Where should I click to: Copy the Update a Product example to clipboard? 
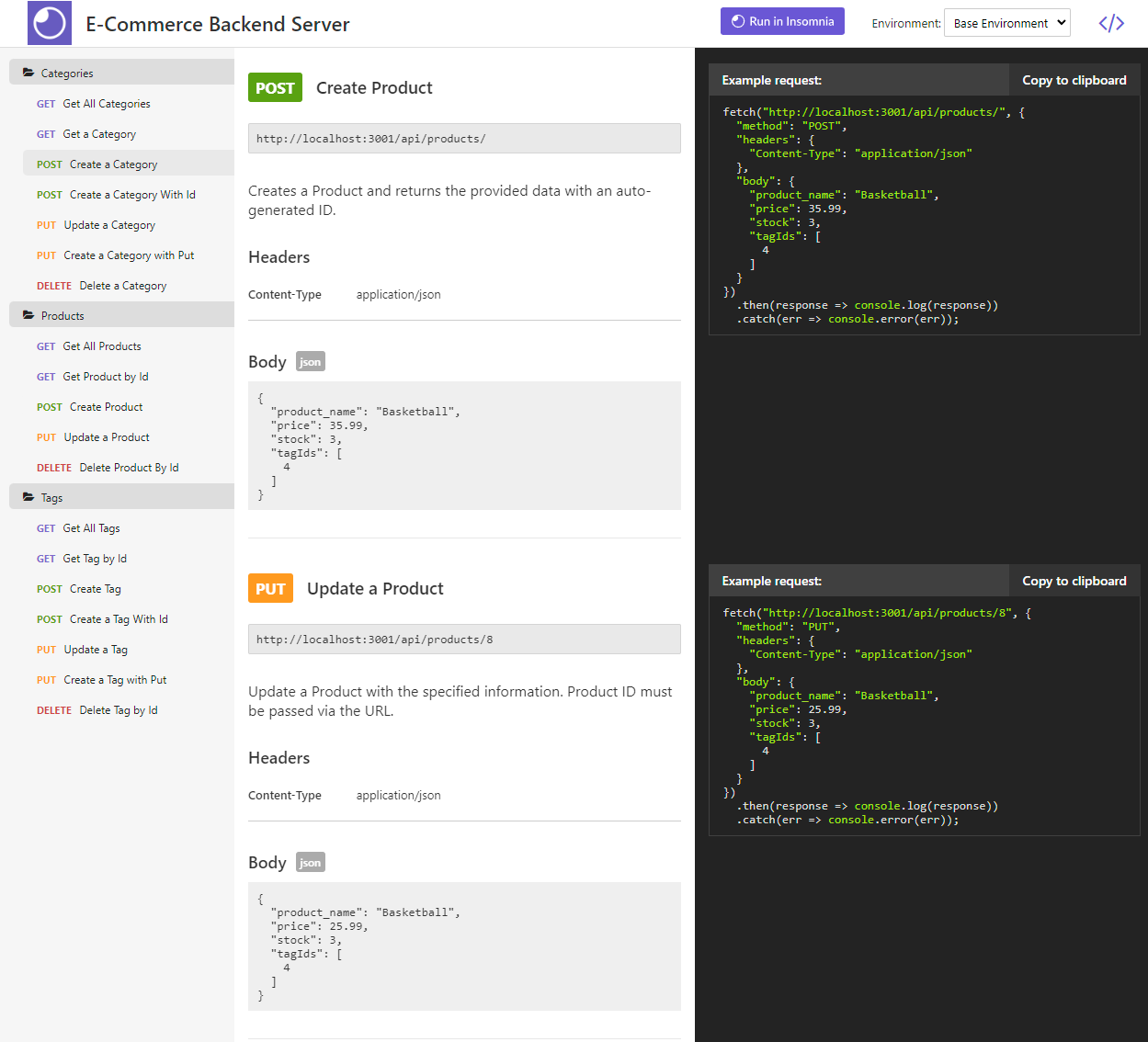1074,581
